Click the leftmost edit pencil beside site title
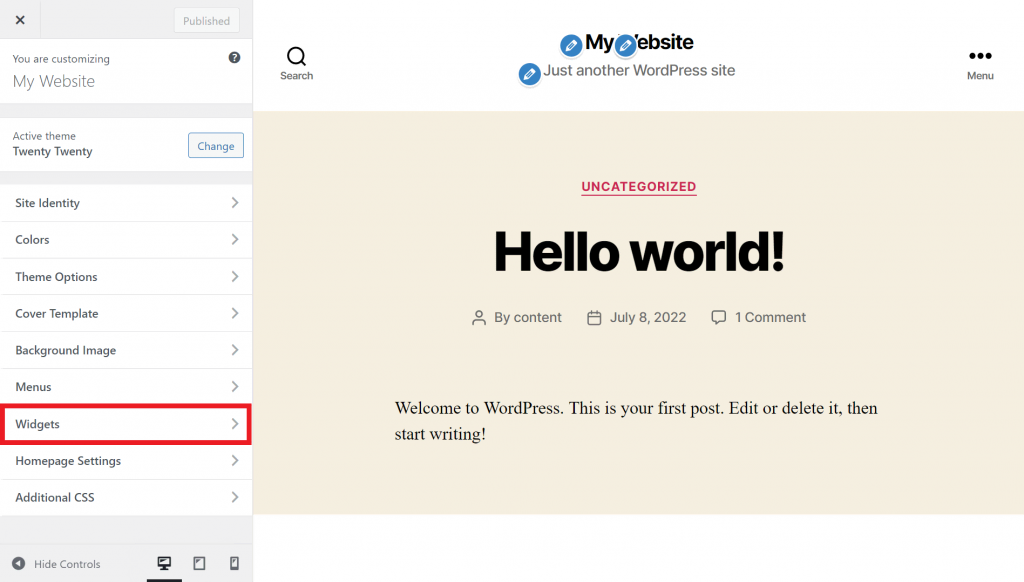1024x582 pixels. 571,45
